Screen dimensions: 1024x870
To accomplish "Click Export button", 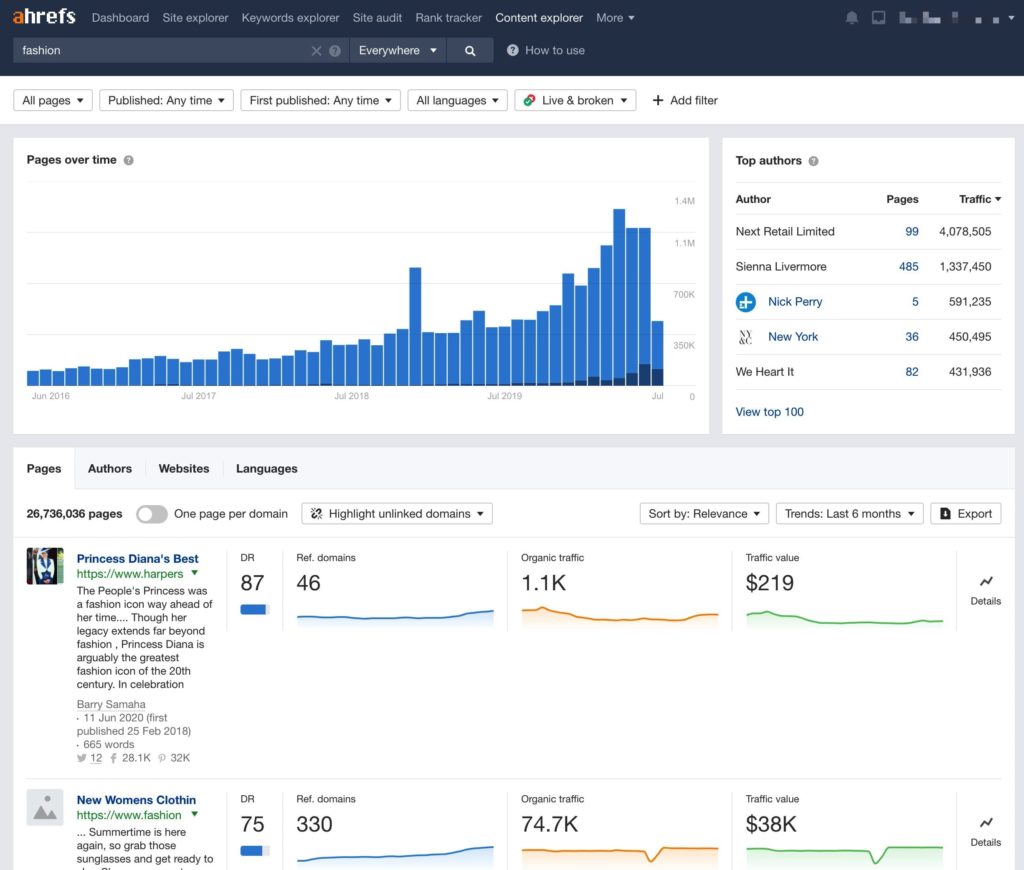I will 966,513.
